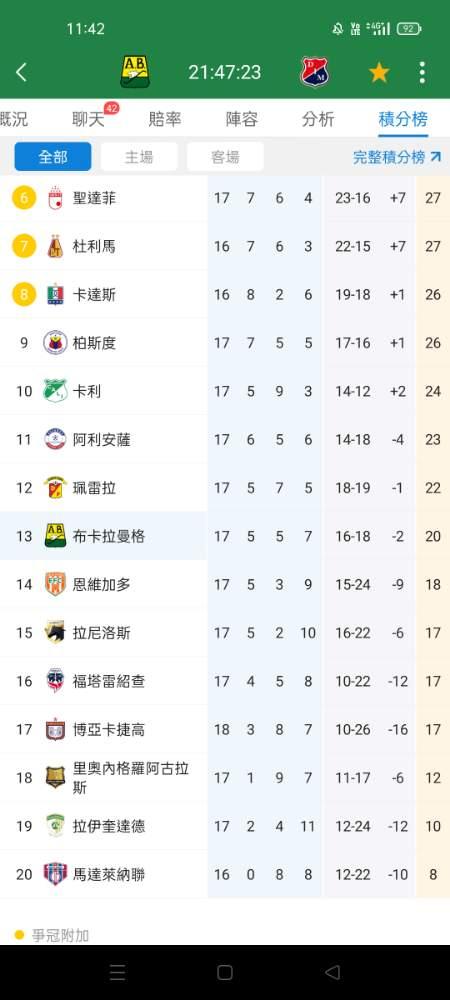Open the 布卡拉曼格 team row
The image size is (450, 1000).
click(225, 536)
